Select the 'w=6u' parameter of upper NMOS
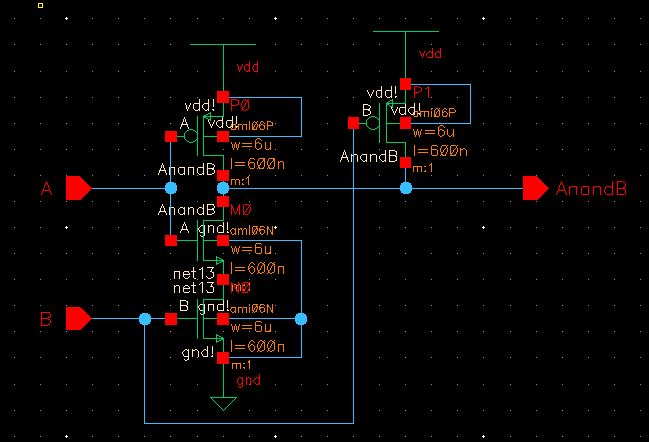649x442 pixels. click(x=251, y=249)
